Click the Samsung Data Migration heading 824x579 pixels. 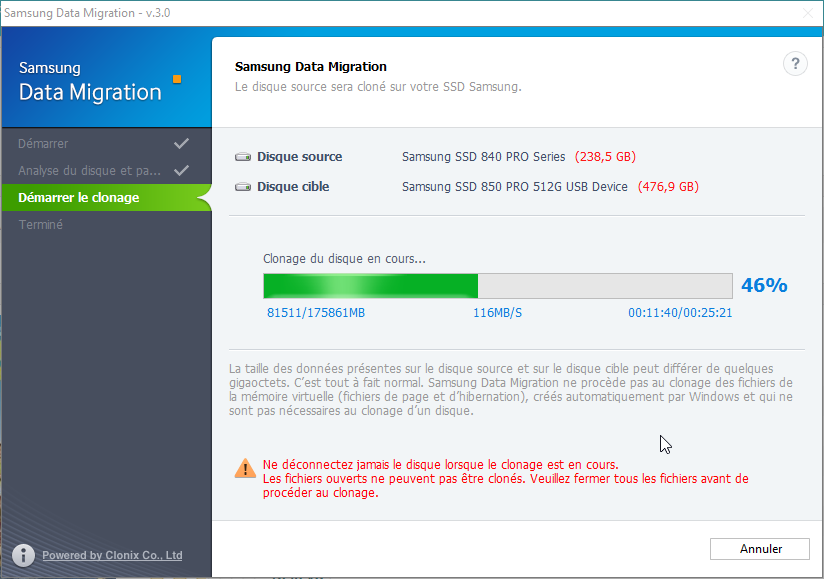pyautogui.click(x=311, y=67)
